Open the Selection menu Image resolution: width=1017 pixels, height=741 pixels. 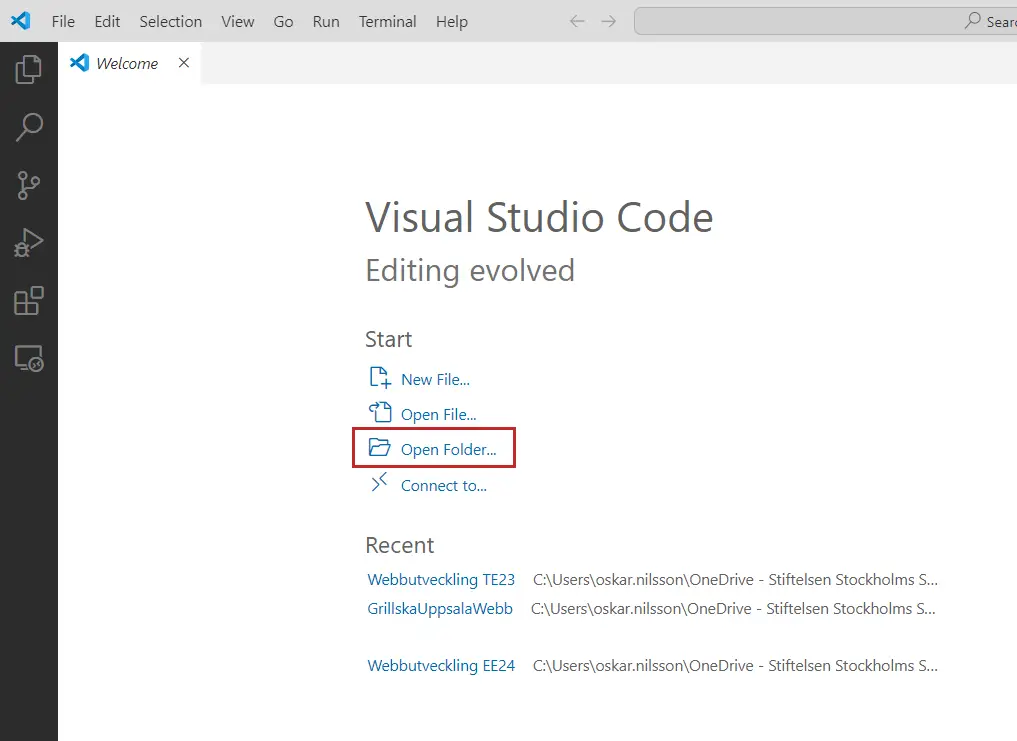pyautogui.click(x=170, y=21)
